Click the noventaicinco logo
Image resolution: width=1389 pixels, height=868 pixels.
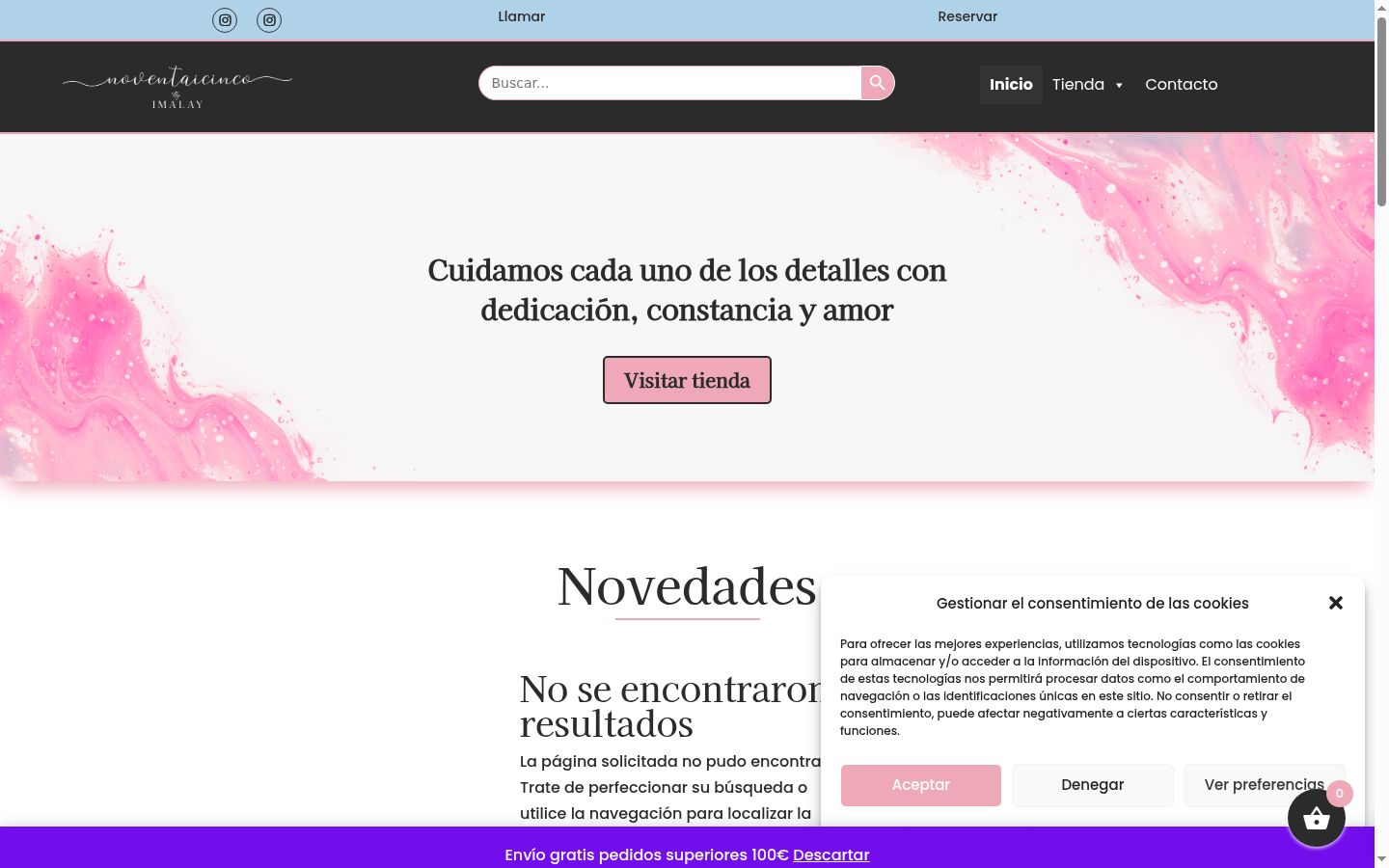177,87
